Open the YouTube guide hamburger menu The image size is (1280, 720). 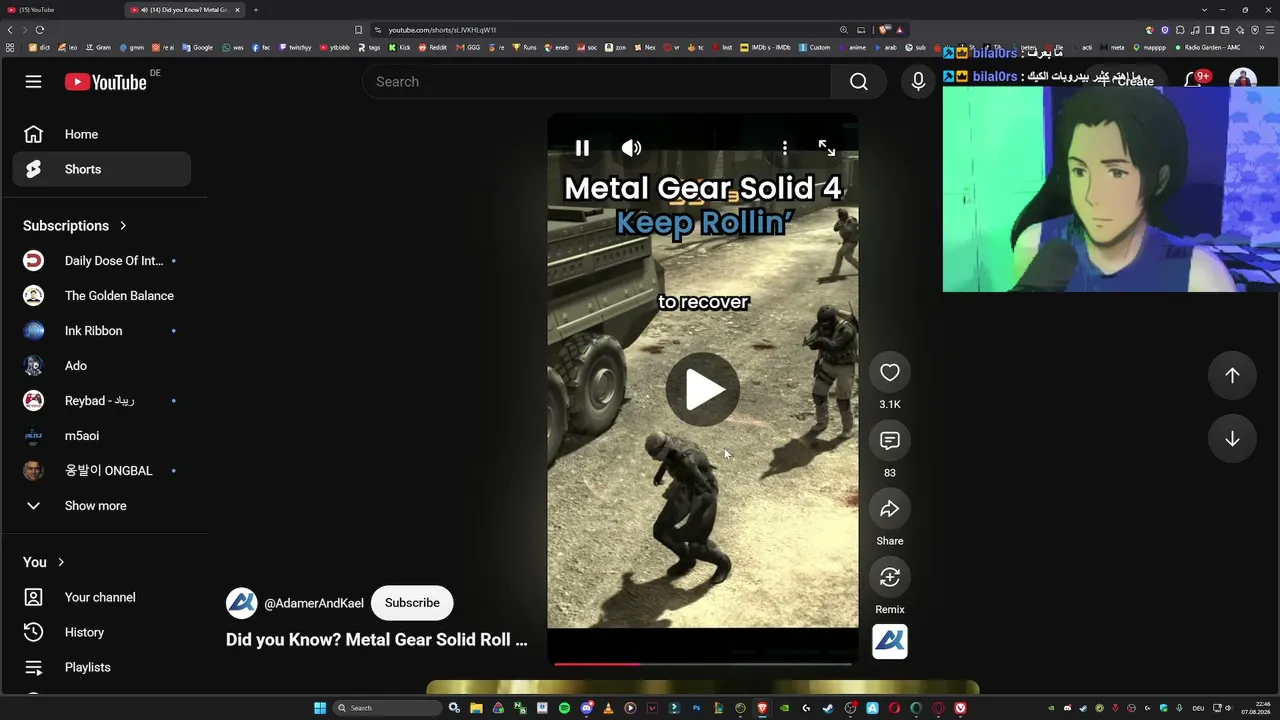(33, 82)
